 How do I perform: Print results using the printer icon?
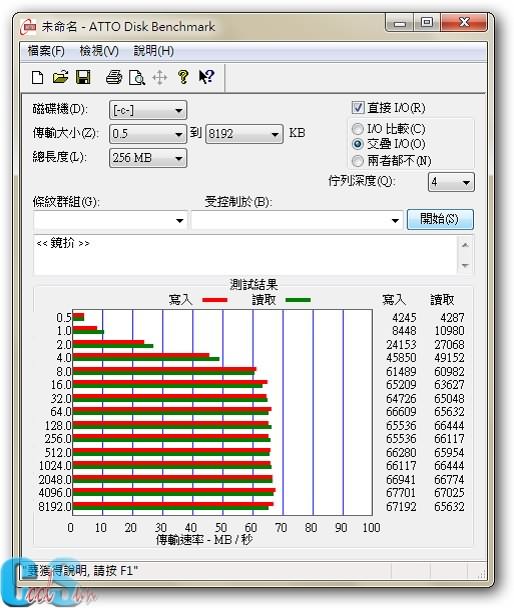coord(114,77)
